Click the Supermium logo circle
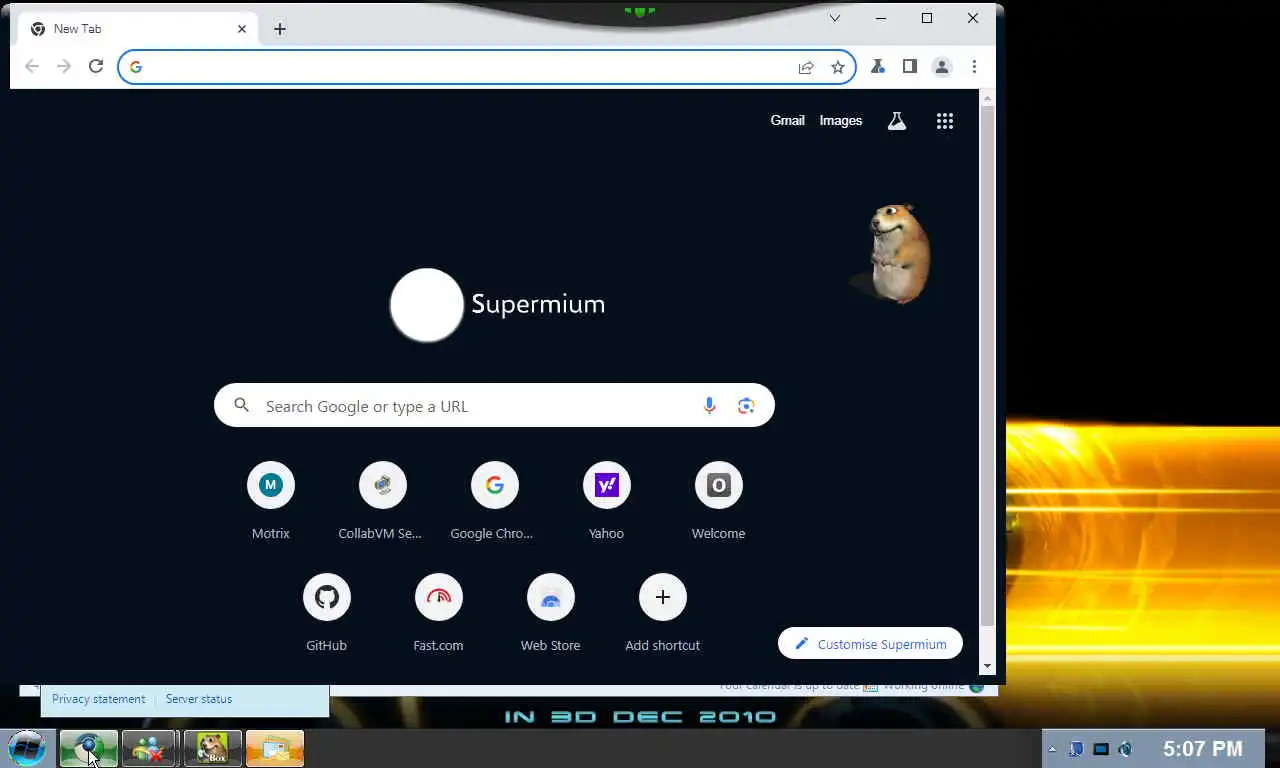1280x768 pixels. click(x=427, y=304)
